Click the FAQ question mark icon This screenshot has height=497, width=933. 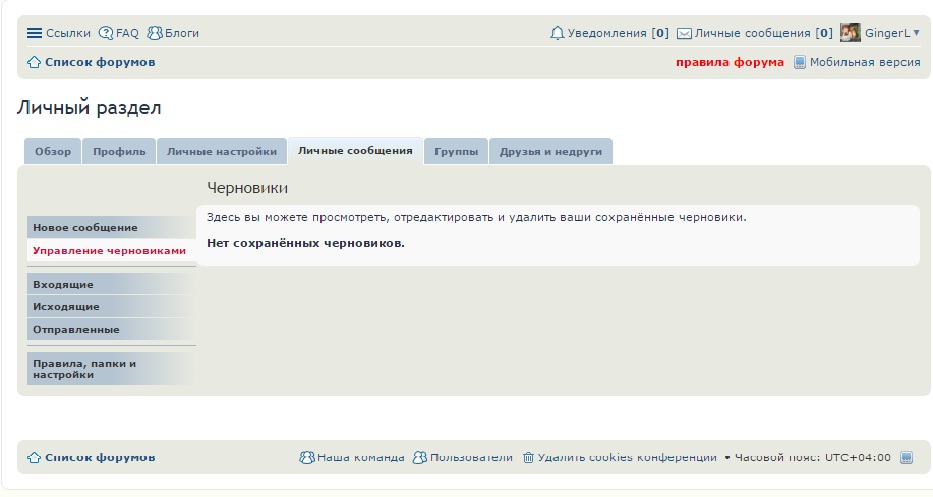click(106, 33)
